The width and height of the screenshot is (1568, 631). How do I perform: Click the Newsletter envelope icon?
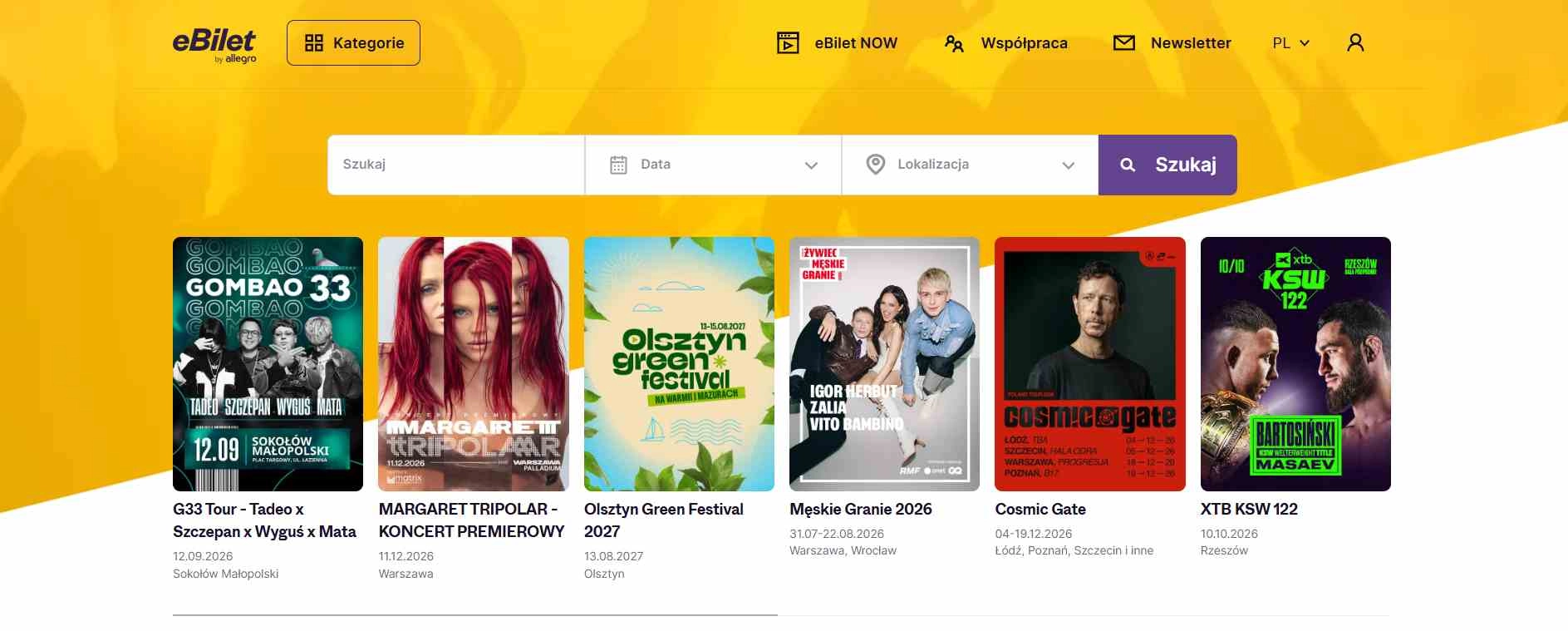[x=1123, y=42]
